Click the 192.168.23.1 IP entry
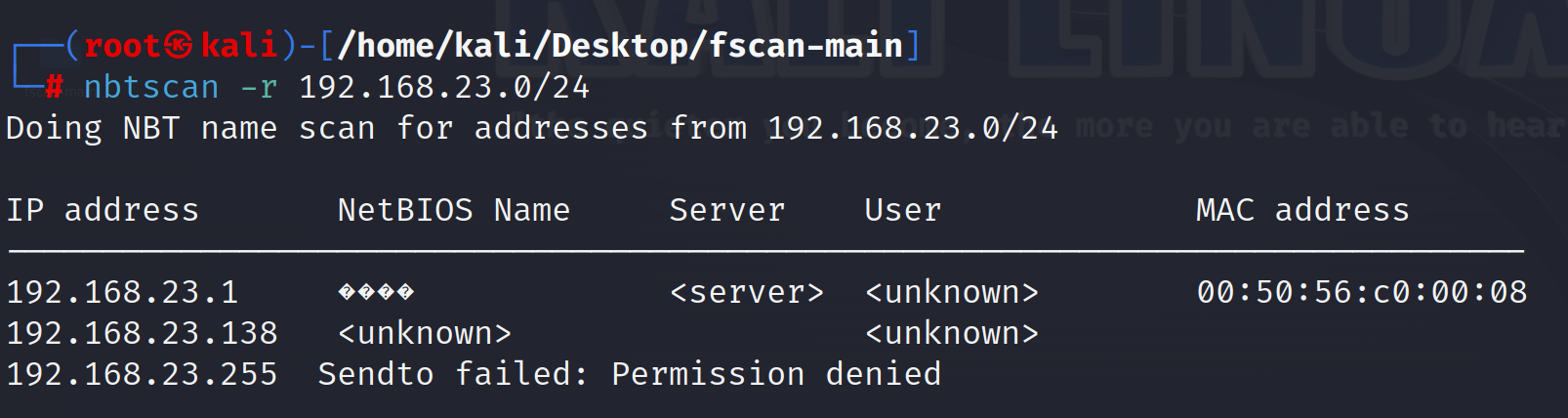Screen dimensions: 1568x418 pos(122,292)
